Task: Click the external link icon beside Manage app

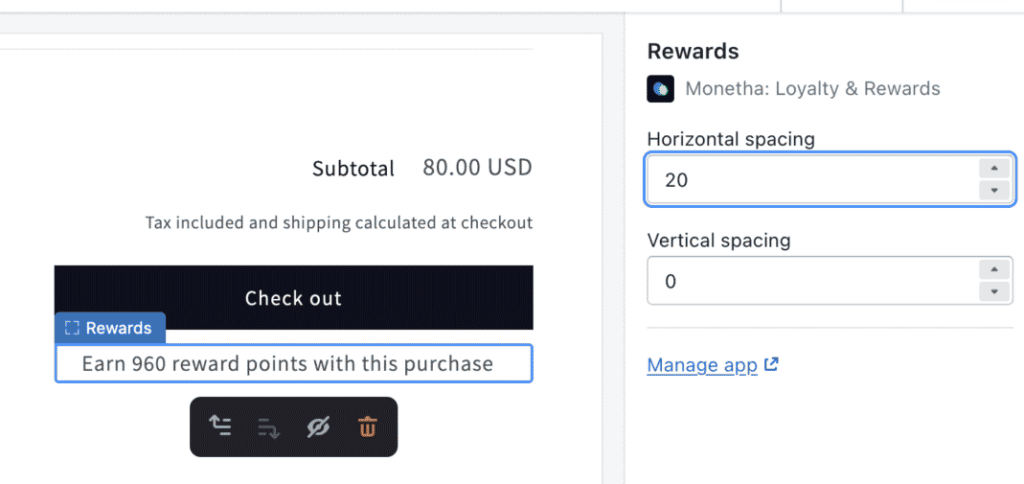Action: click(x=771, y=364)
